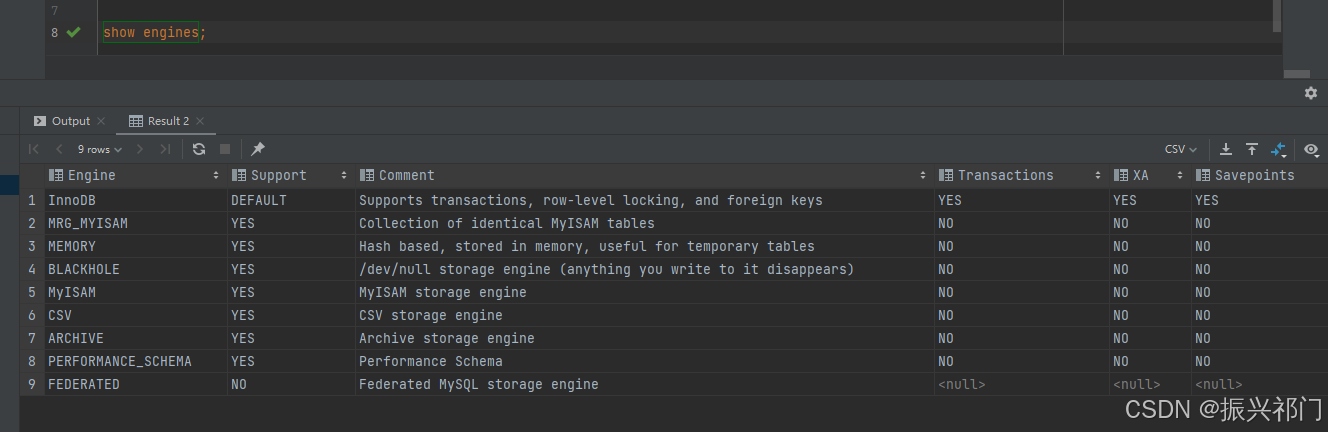Export data download icon

click(x=1225, y=149)
